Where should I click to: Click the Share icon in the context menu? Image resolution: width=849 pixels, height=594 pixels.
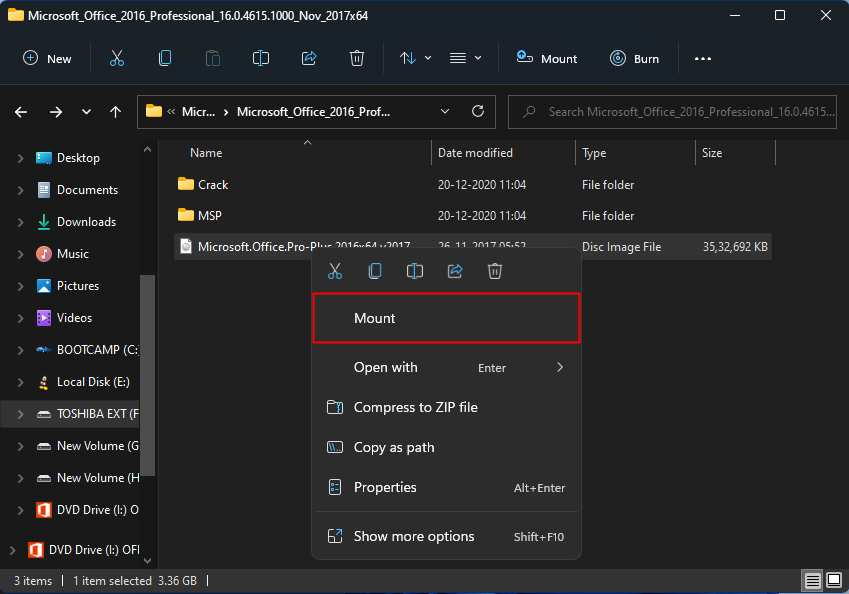(455, 270)
